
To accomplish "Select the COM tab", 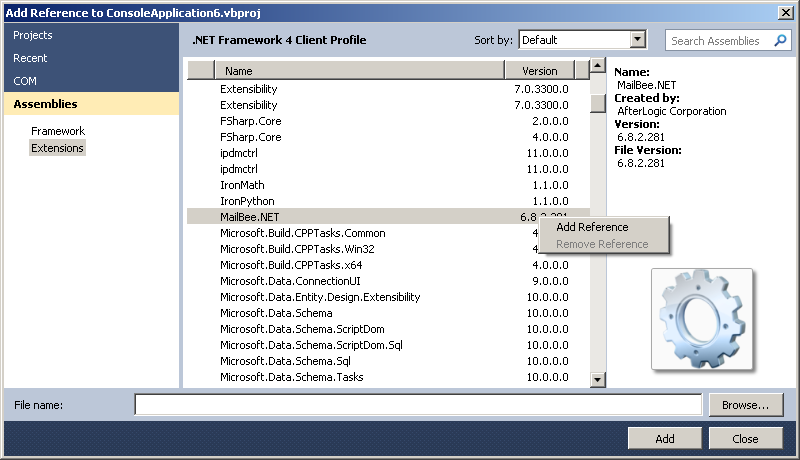I will 25,81.
